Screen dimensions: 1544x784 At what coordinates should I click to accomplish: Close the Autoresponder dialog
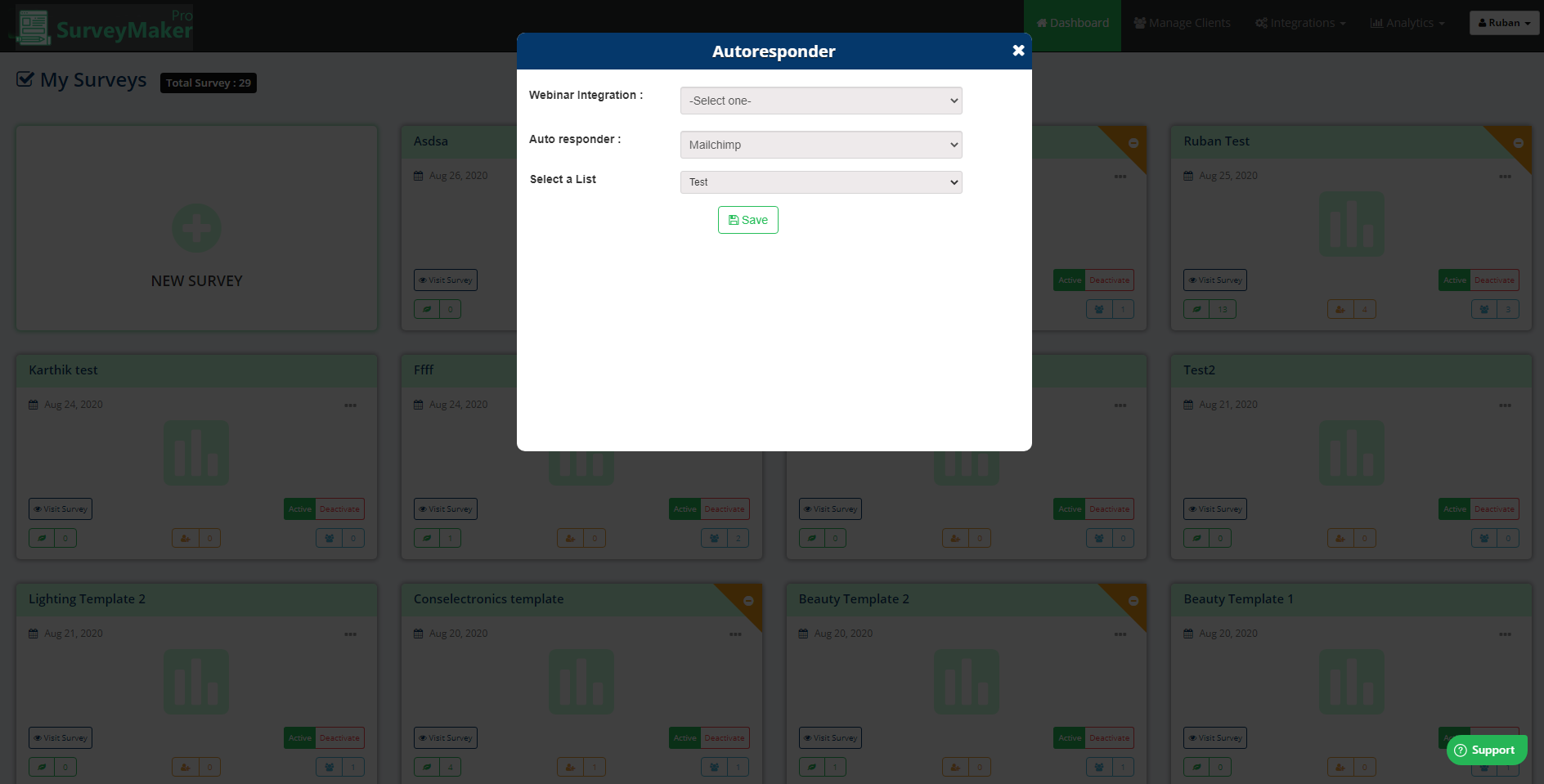pos(1018,50)
